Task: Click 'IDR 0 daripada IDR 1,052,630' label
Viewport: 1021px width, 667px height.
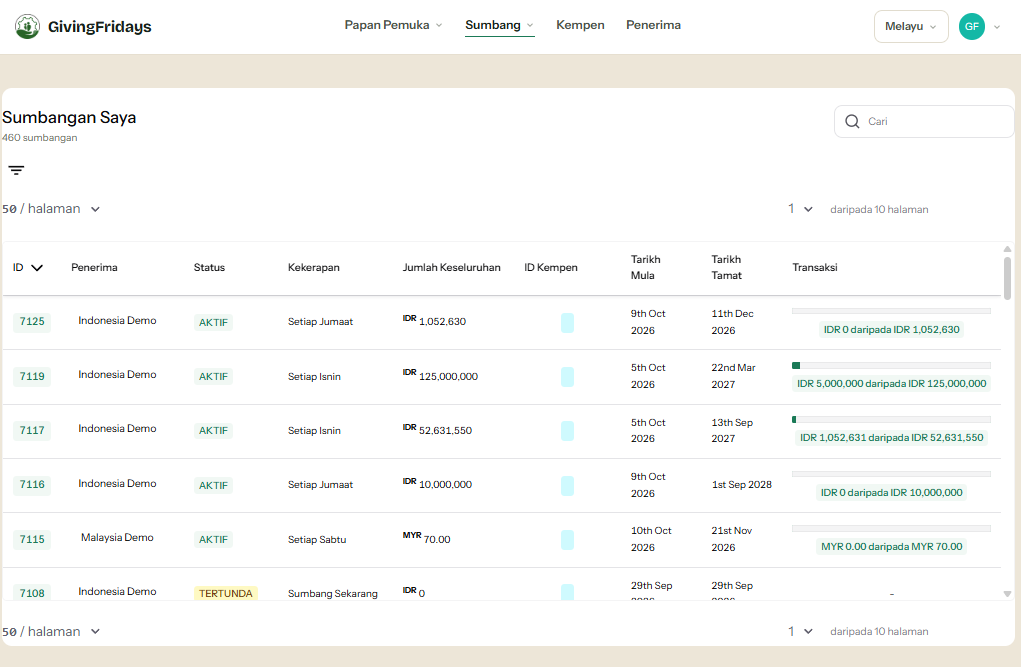Action: pos(891,330)
